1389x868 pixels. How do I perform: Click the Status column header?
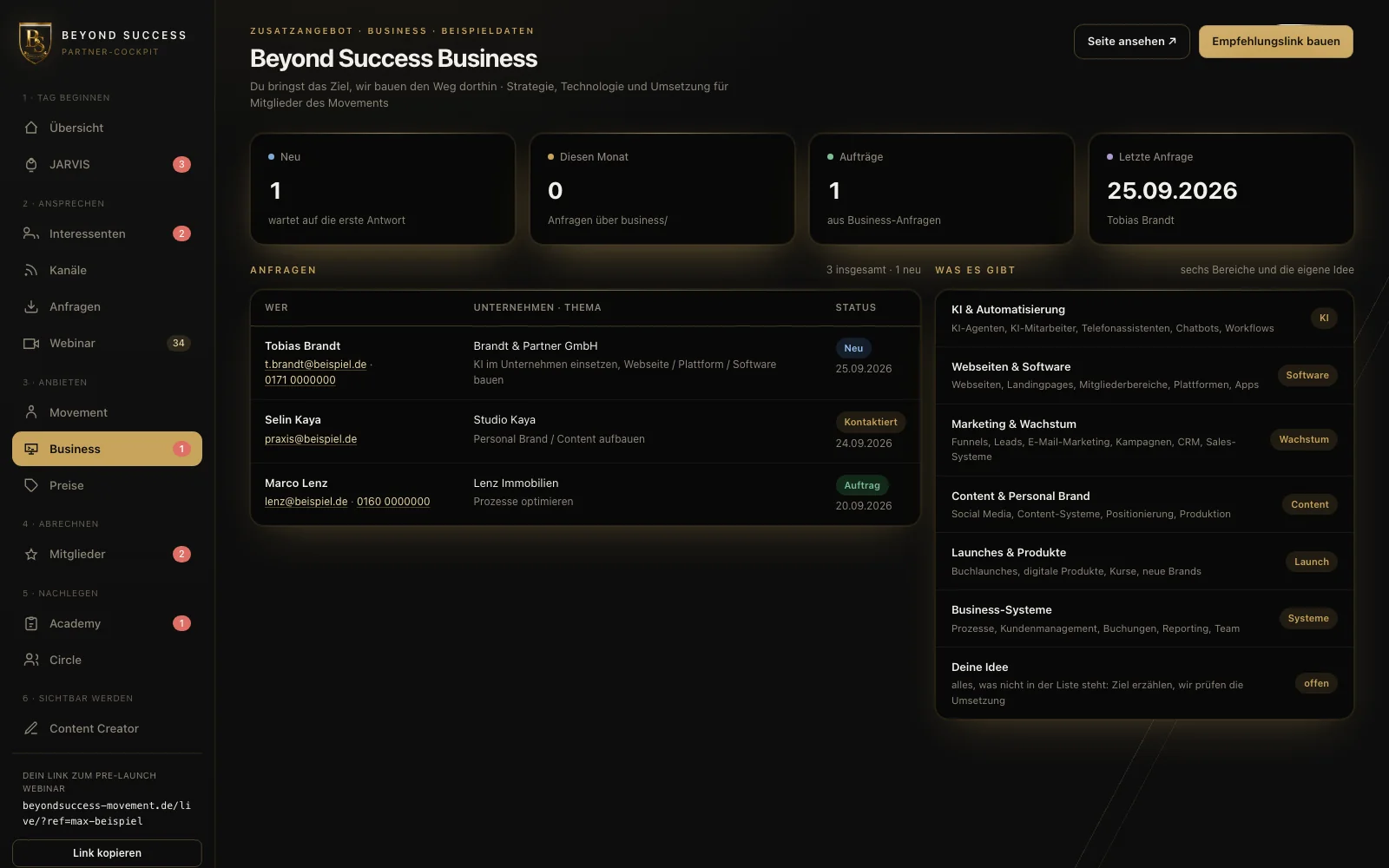(855, 307)
